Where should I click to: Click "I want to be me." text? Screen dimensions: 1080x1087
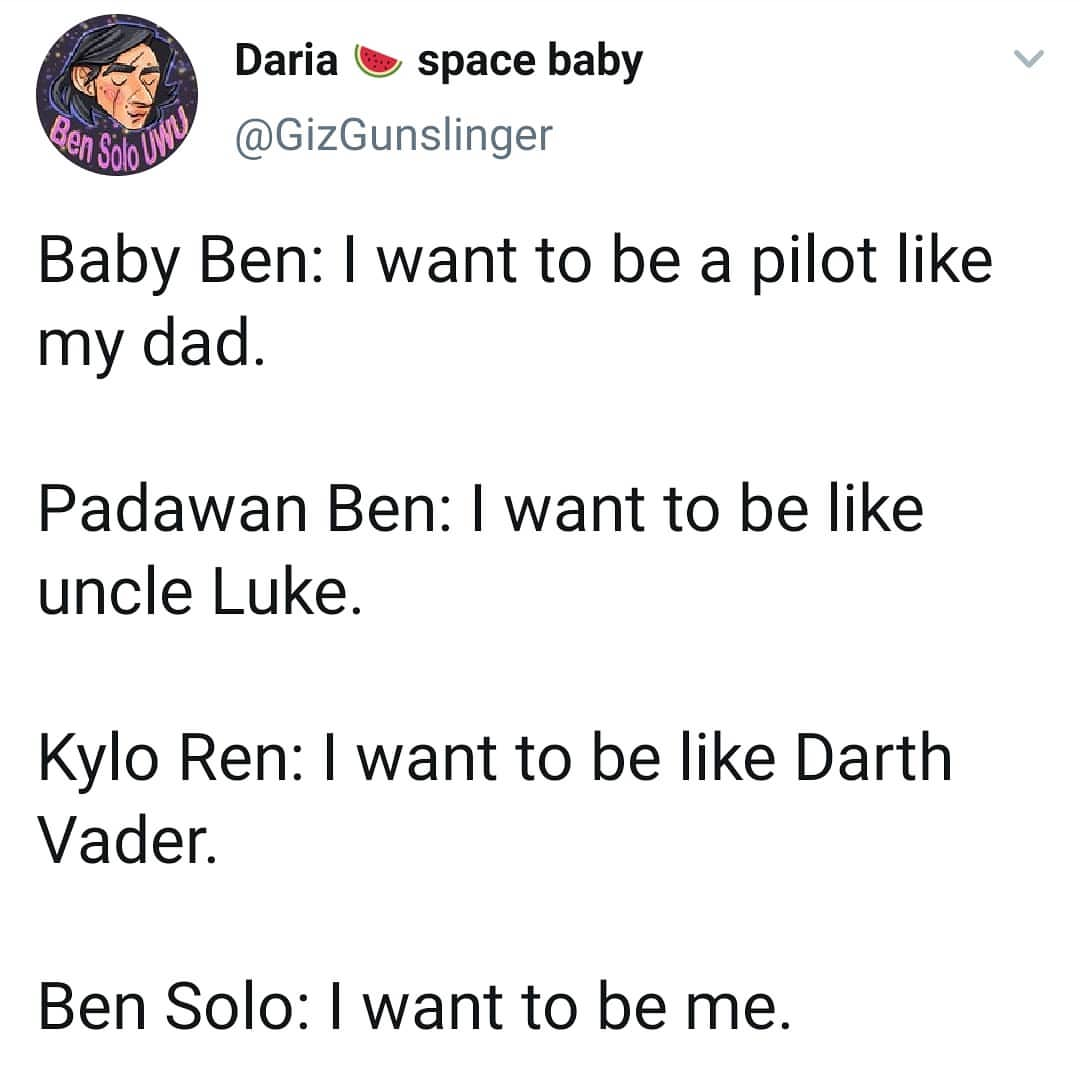pos(560,1007)
